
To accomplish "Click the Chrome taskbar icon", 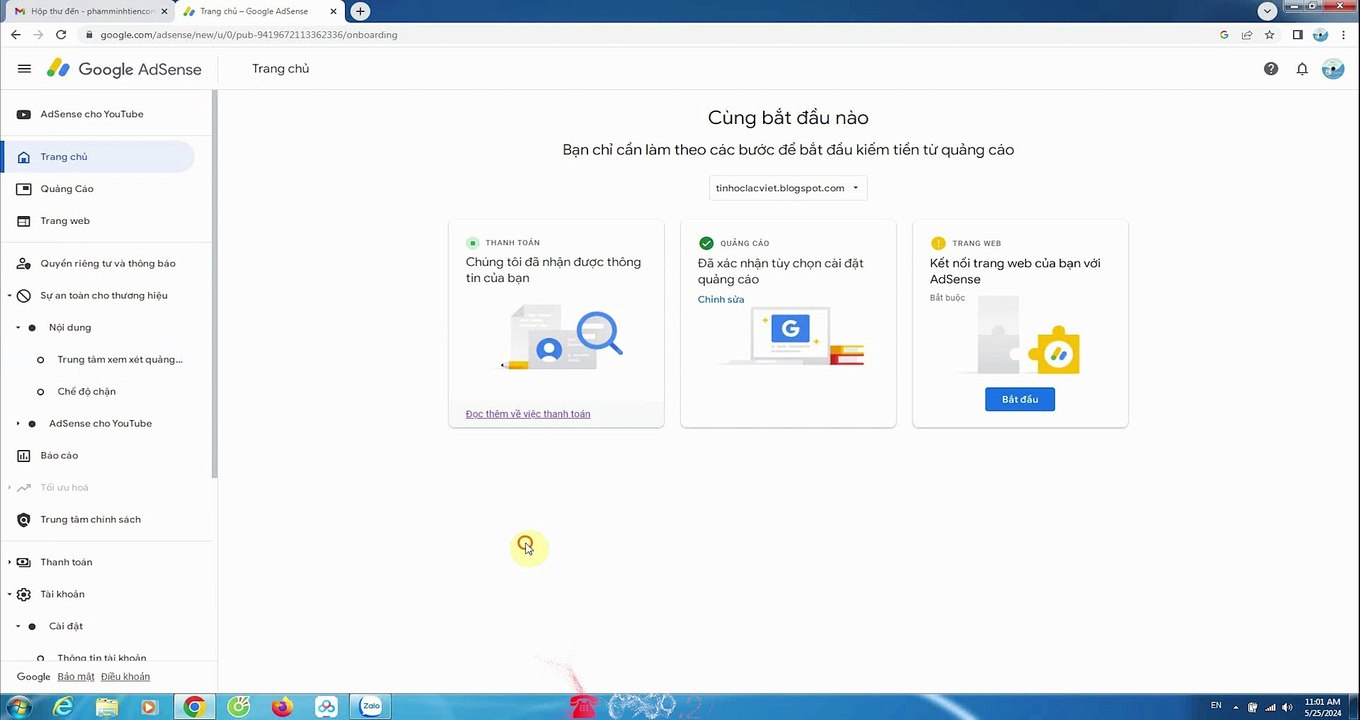I will coord(194,707).
